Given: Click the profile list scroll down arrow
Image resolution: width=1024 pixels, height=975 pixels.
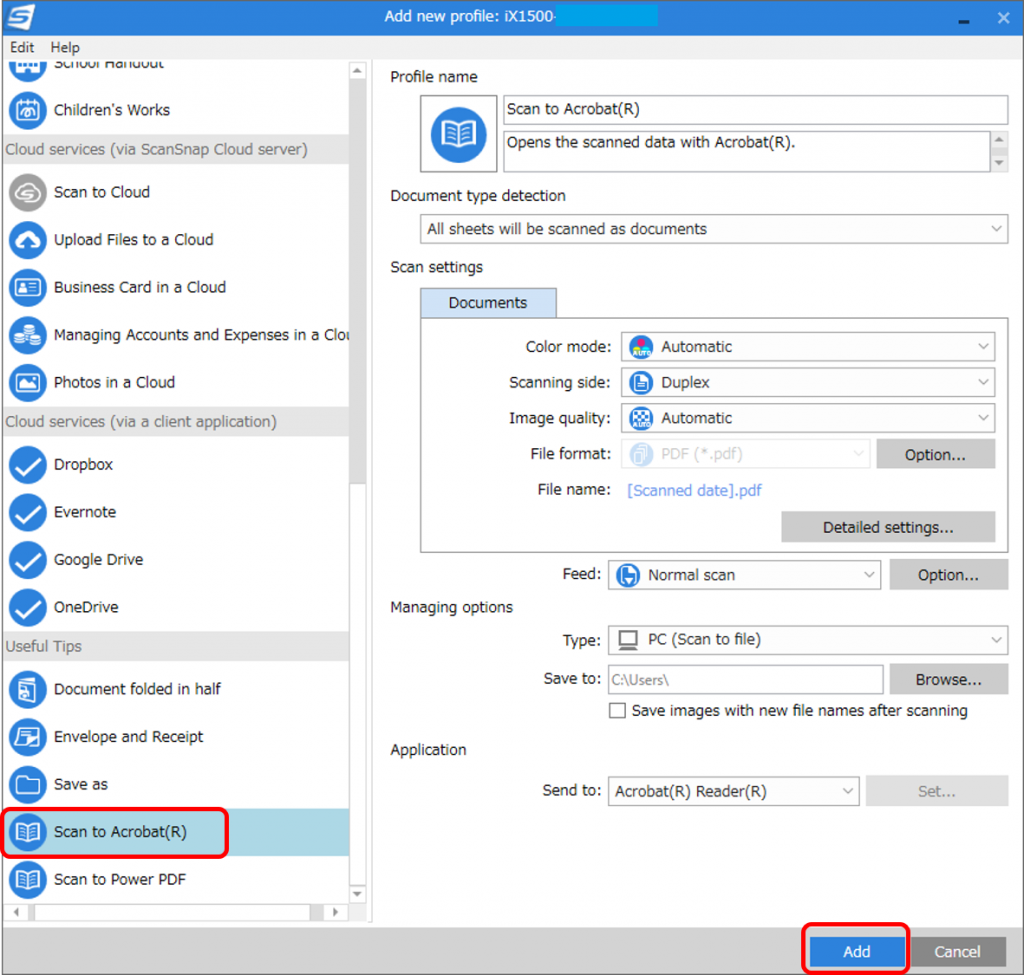Looking at the screenshot, I should 357,893.
